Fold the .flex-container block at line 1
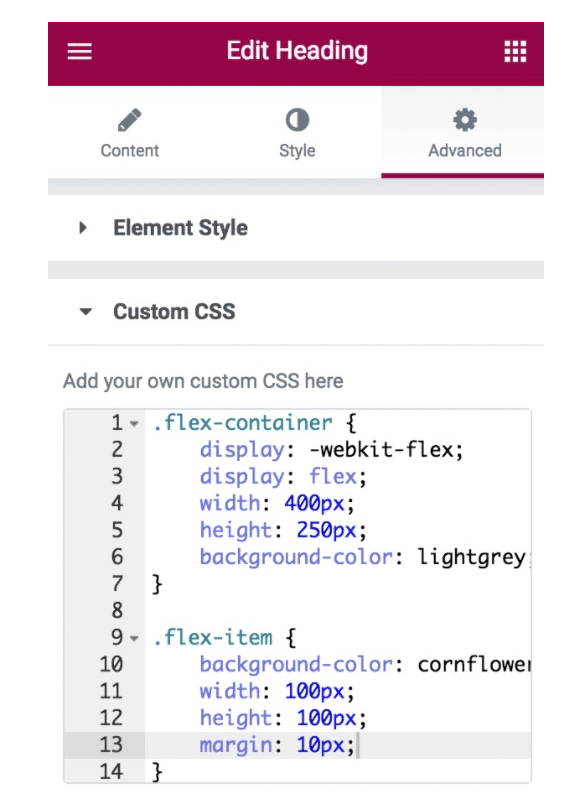 pyautogui.click(x=134, y=423)
